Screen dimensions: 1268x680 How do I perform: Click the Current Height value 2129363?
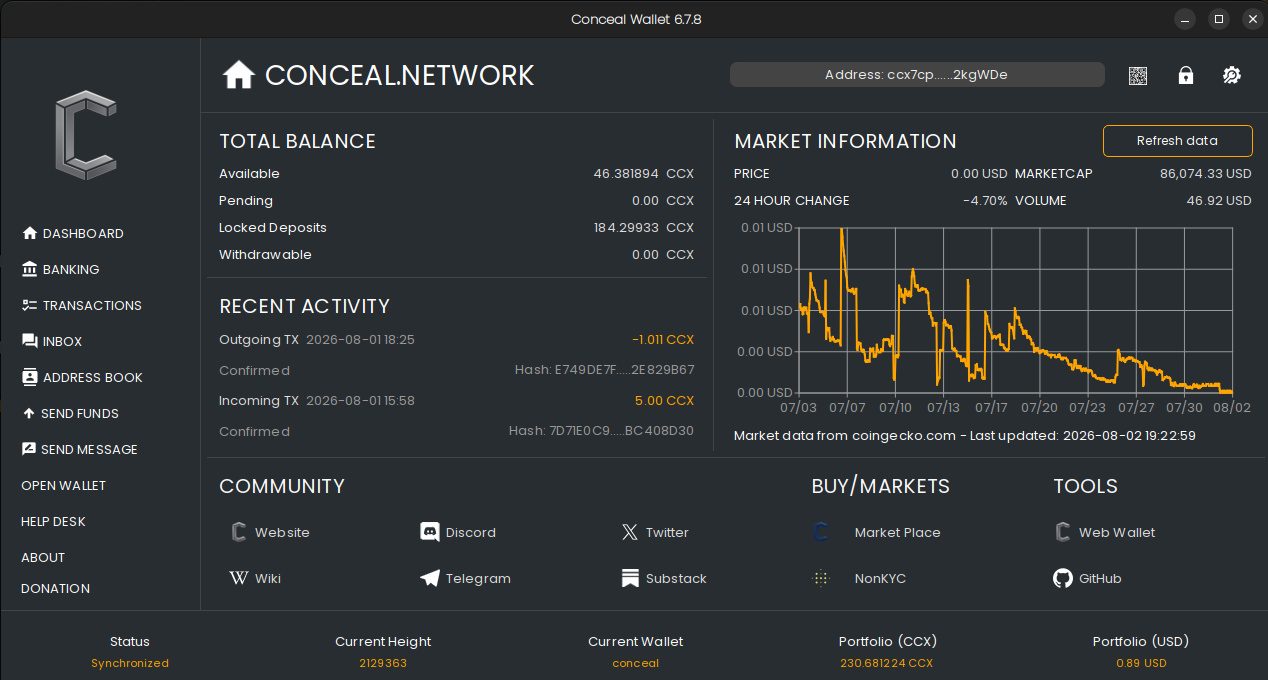pyautogui.click(x=383, y=663)
